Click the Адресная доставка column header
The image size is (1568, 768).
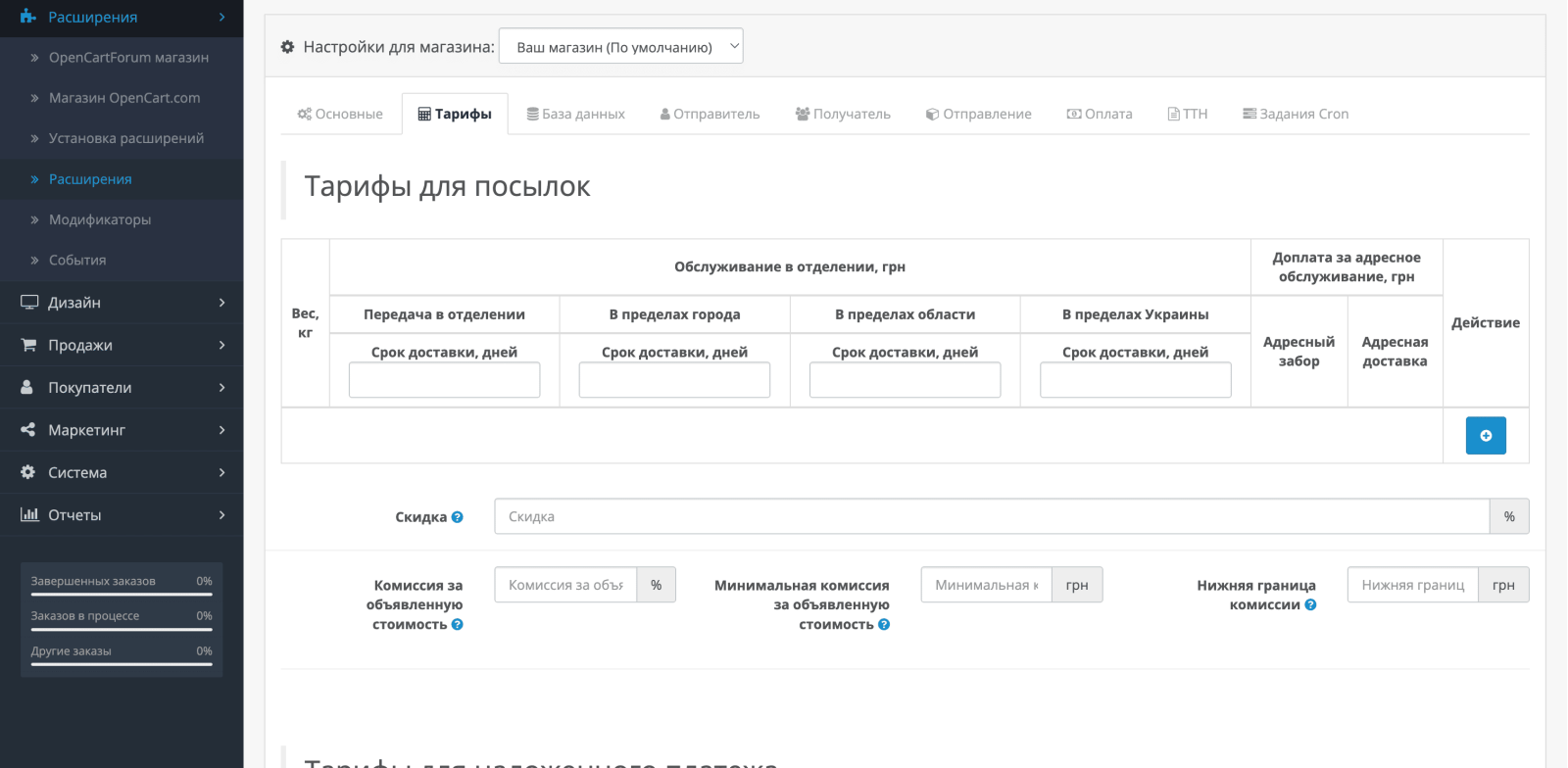[1395, 351]
